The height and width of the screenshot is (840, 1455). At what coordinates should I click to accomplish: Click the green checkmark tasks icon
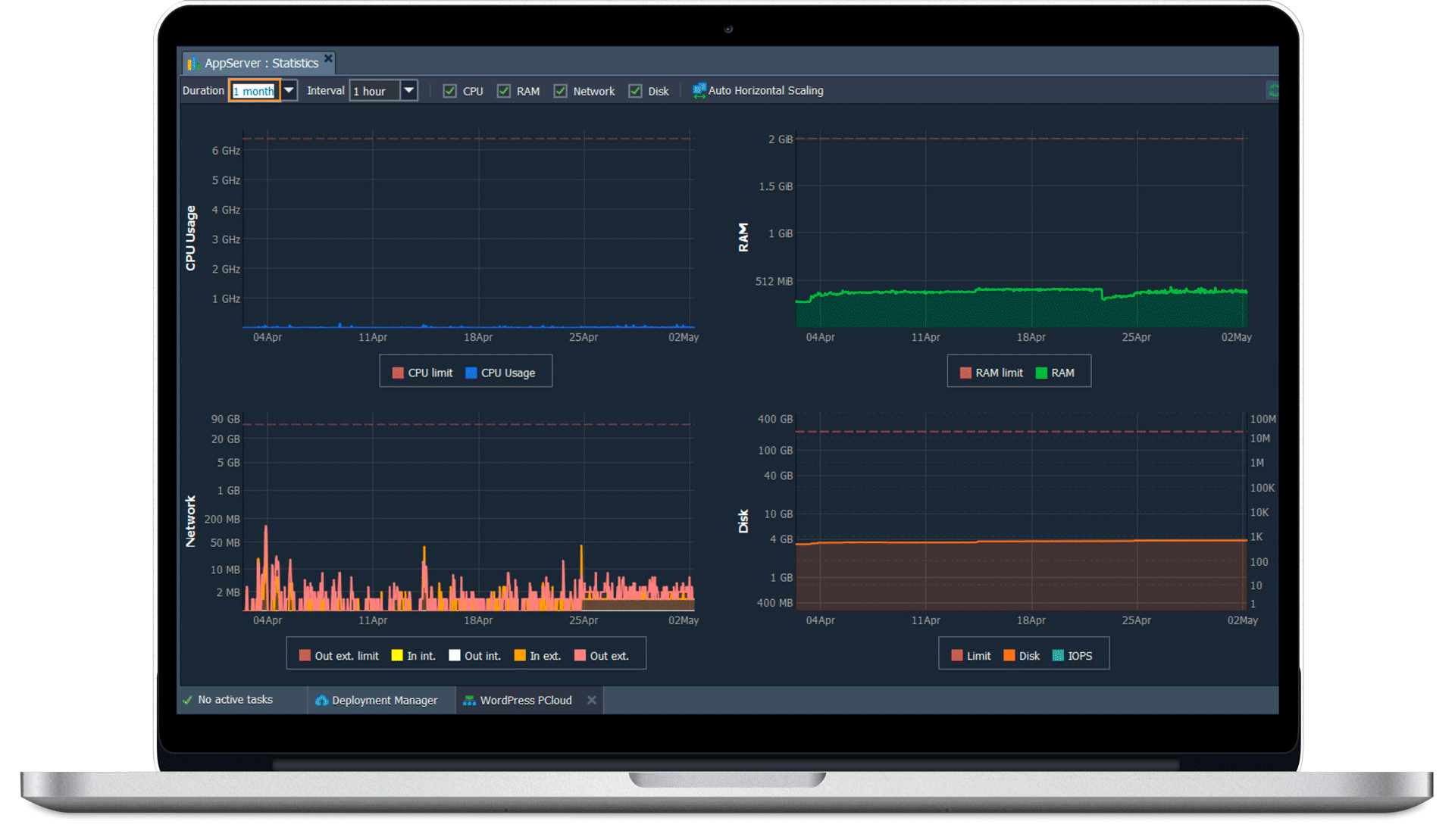188,700
